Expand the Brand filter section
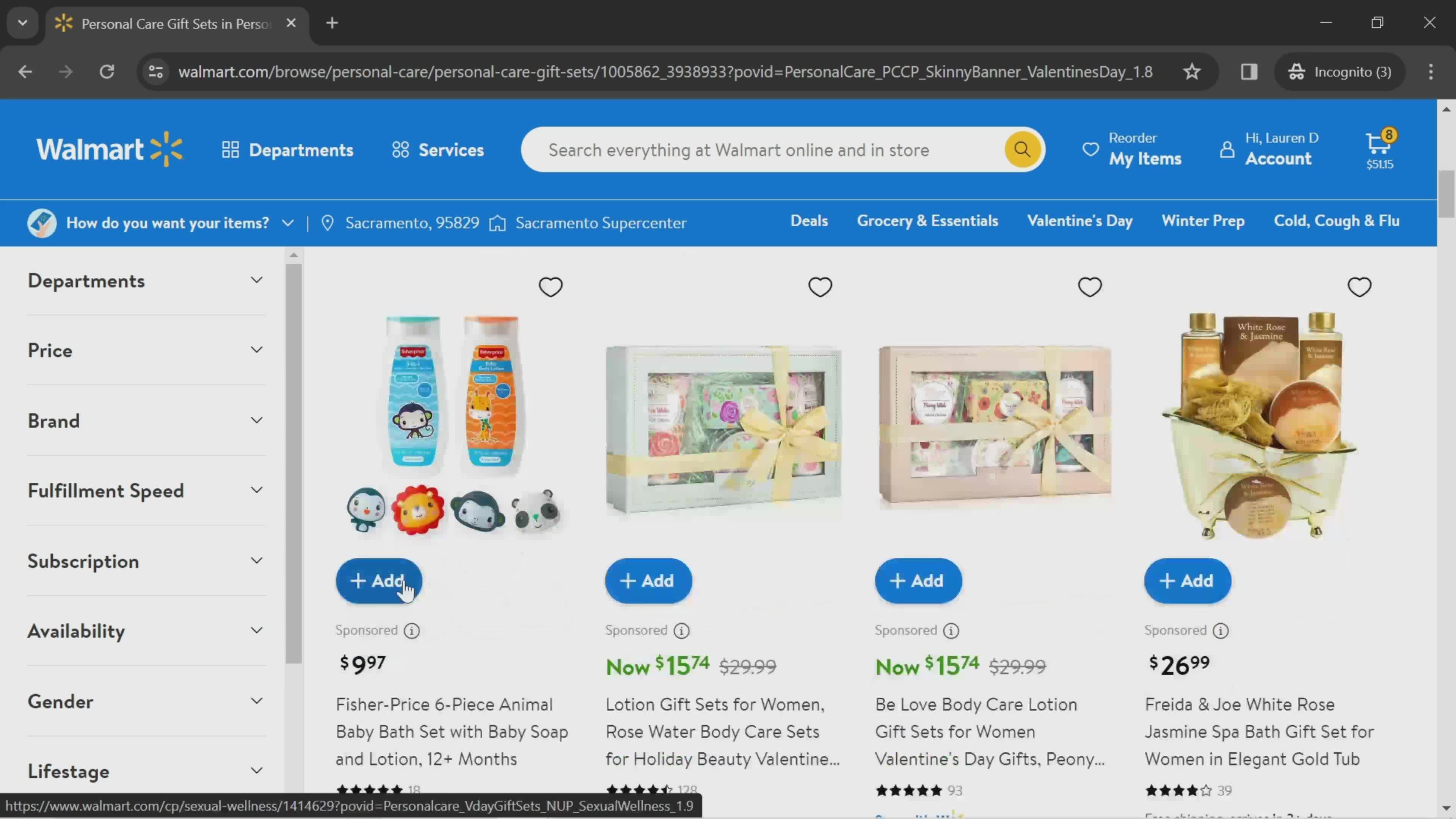Viewport: 1456px width, 819px height. pyautogui.click(x=144, y=420)
